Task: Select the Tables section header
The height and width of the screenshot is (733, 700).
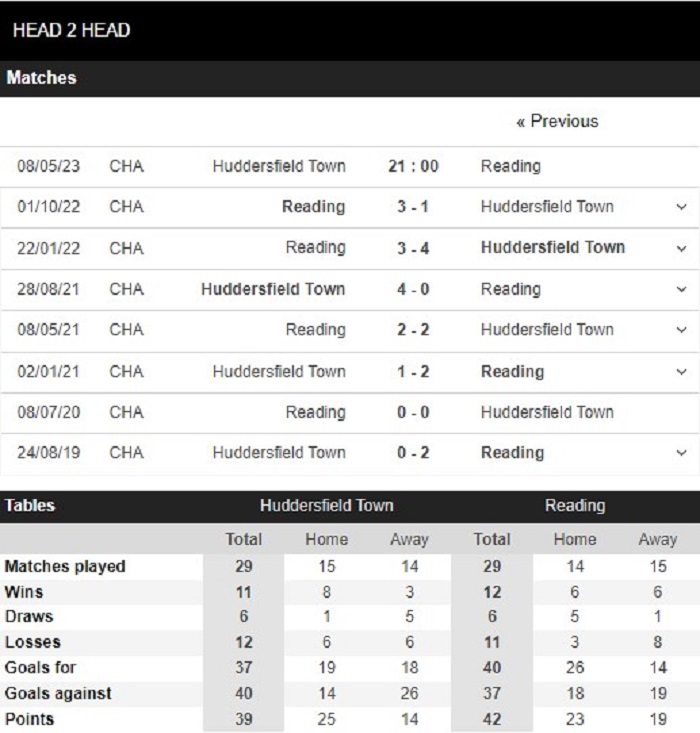Action: coord(30,505)
